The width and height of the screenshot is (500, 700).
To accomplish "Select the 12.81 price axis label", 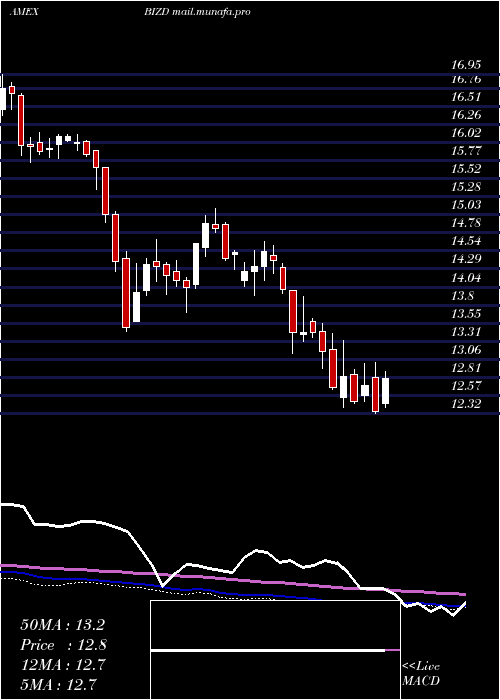I will coord(466,368).
